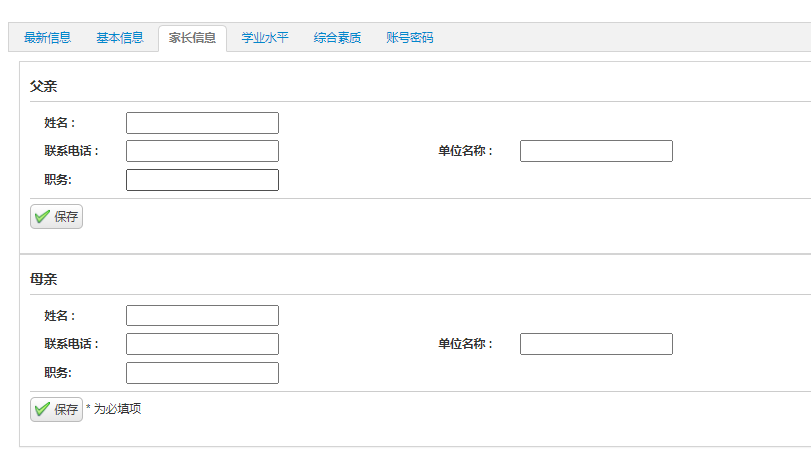Select the 家长信息 tab
This screenshot has height=459, width=811.
192,38
